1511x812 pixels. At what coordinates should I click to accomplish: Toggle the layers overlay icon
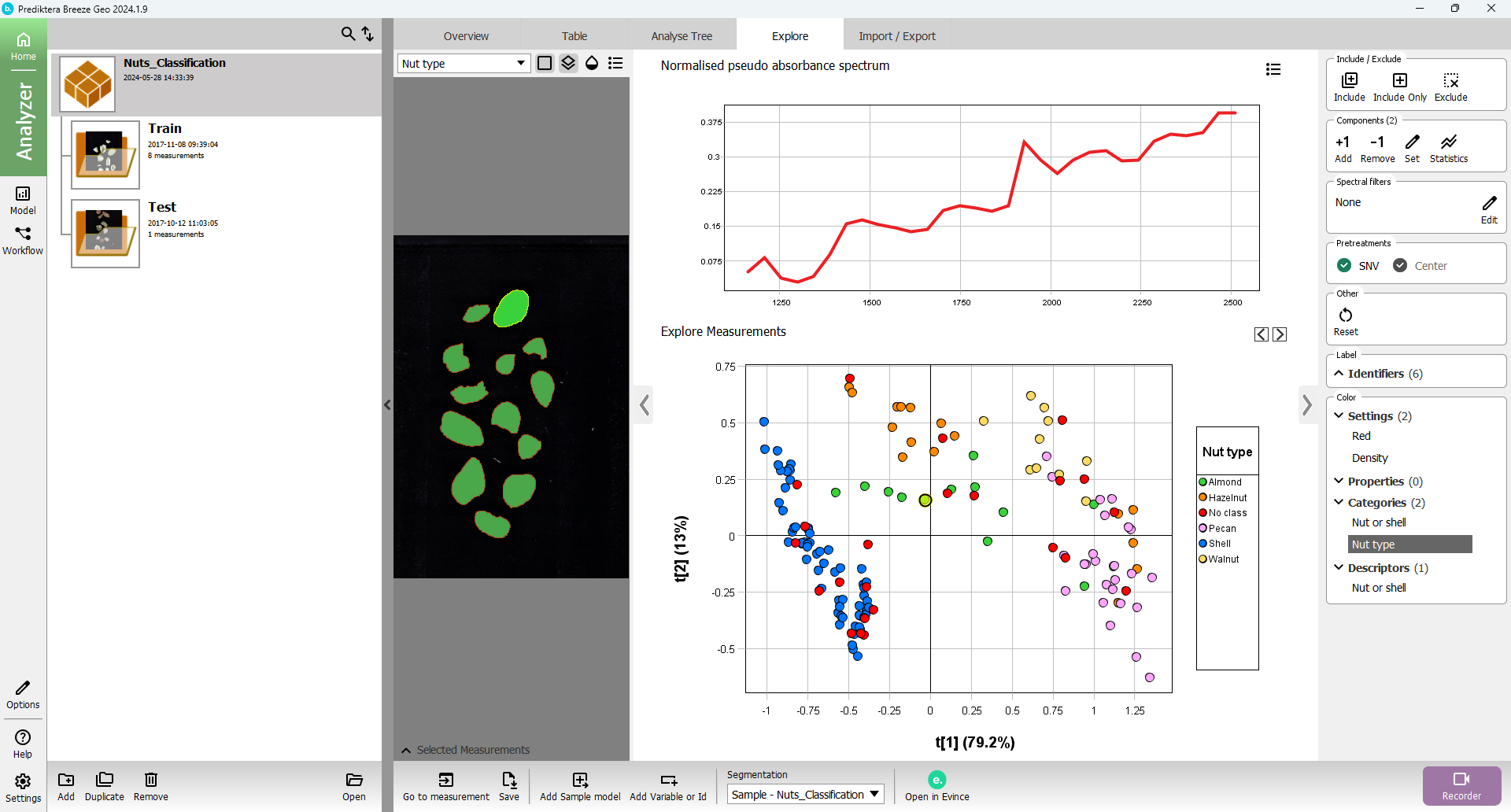point(568,63)
